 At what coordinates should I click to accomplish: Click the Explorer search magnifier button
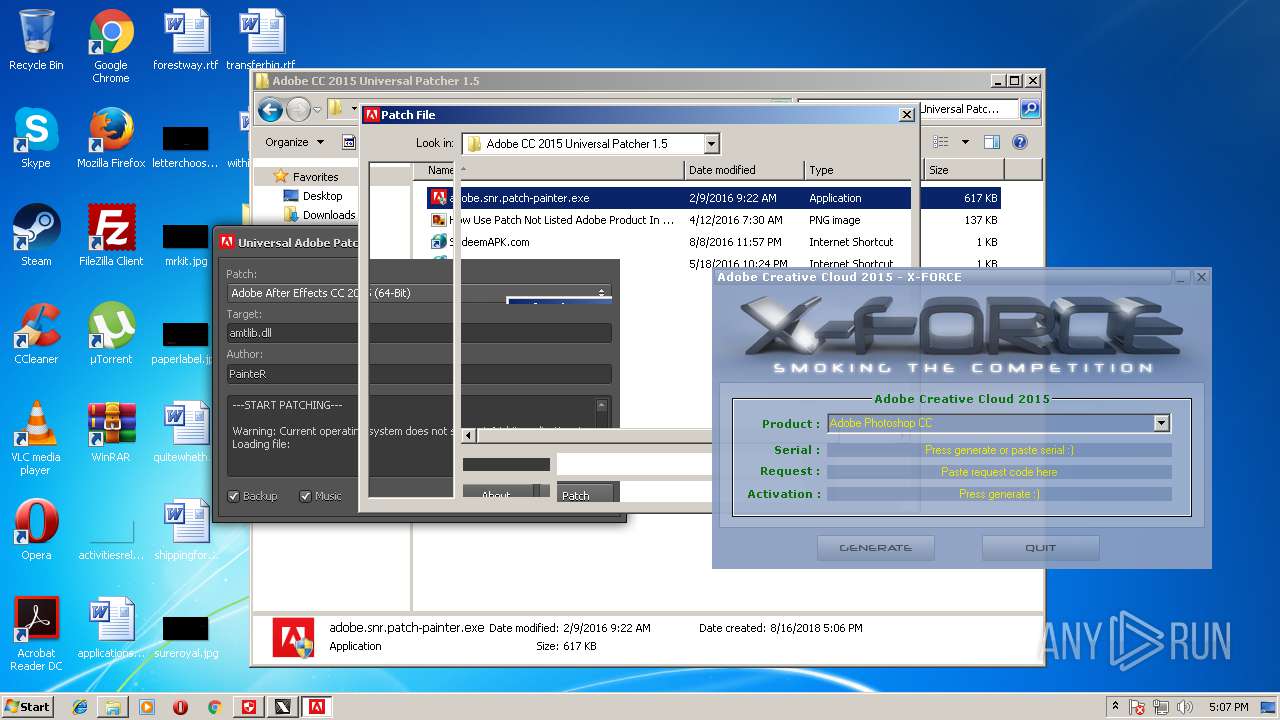tap(1029, 109)
